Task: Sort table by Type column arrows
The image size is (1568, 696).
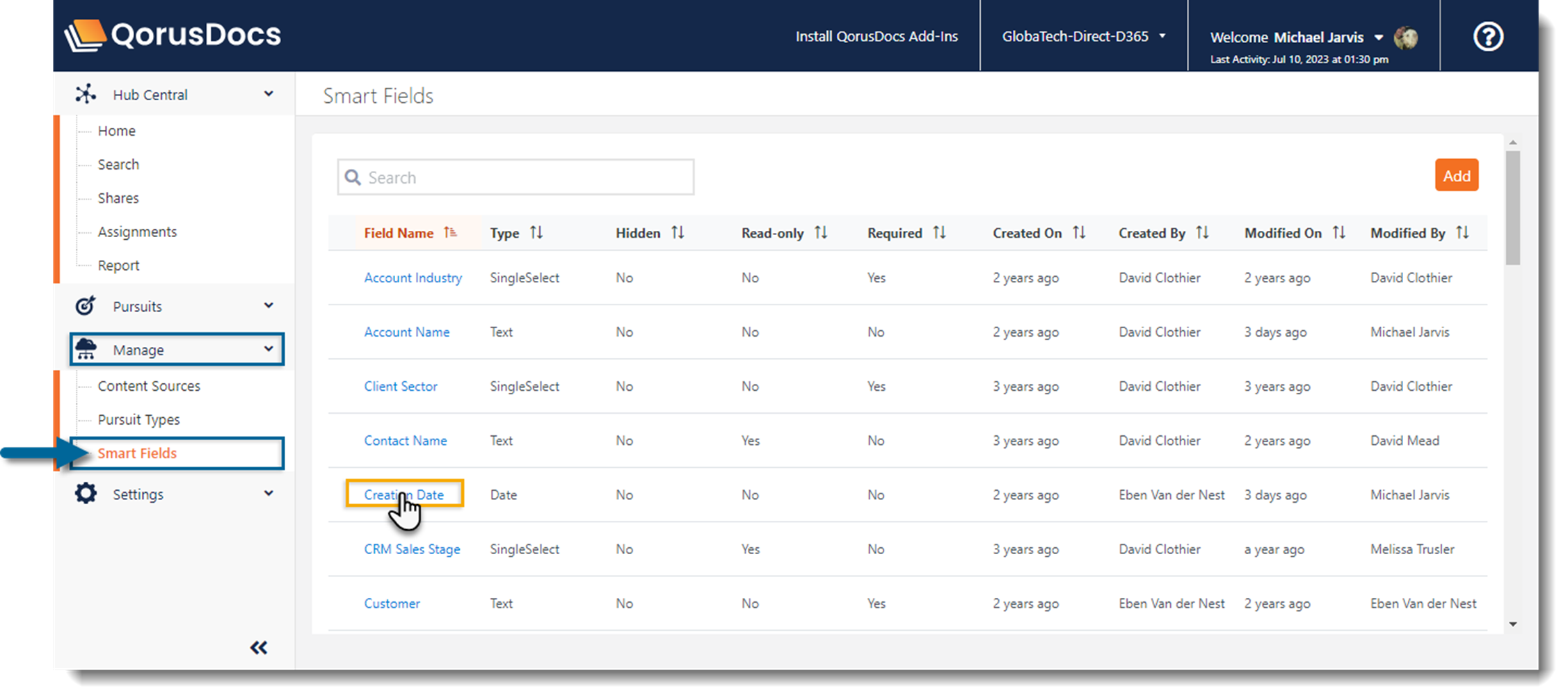Action: click(536, 233)
